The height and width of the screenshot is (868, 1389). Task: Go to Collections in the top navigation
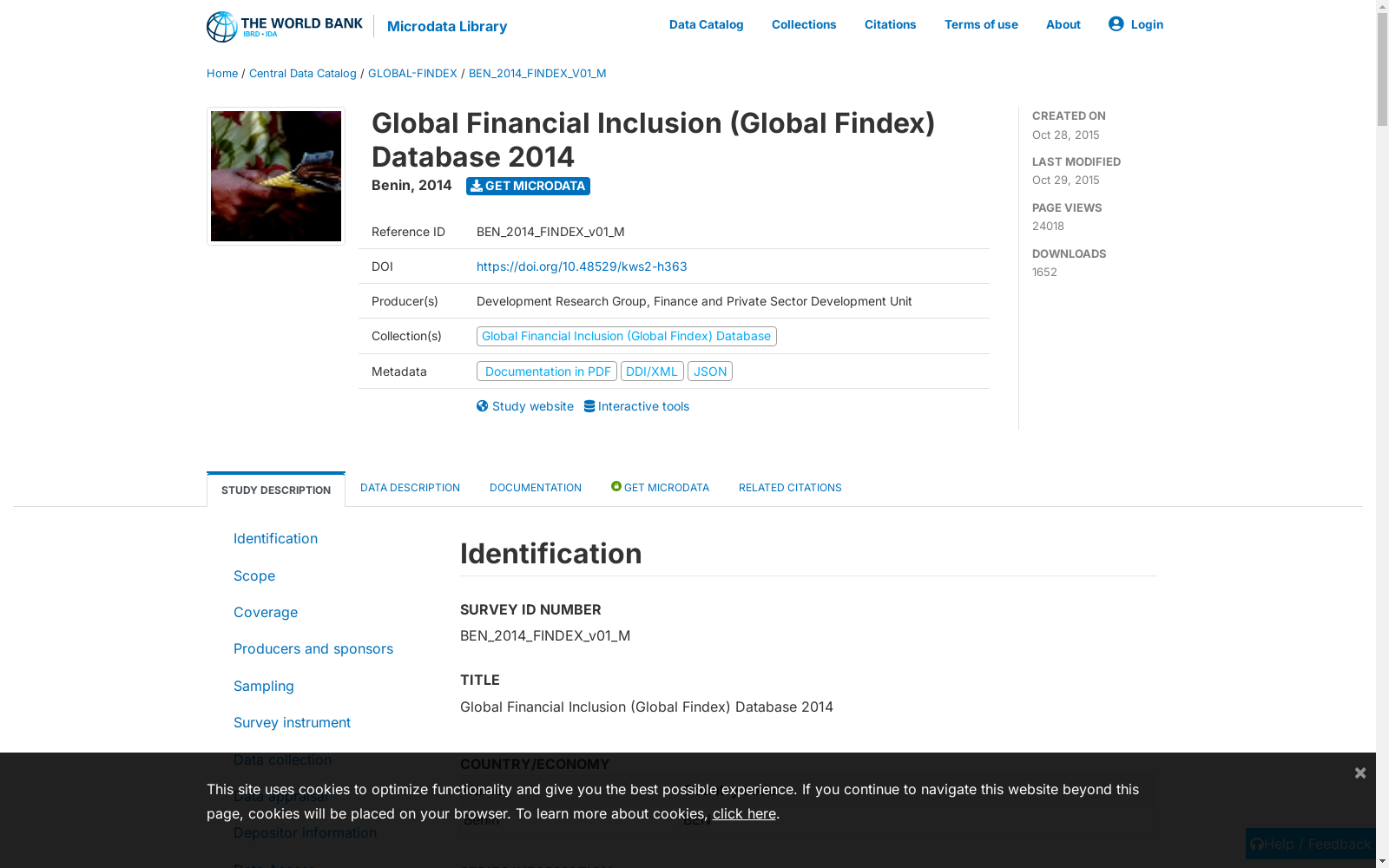point(804,24)
